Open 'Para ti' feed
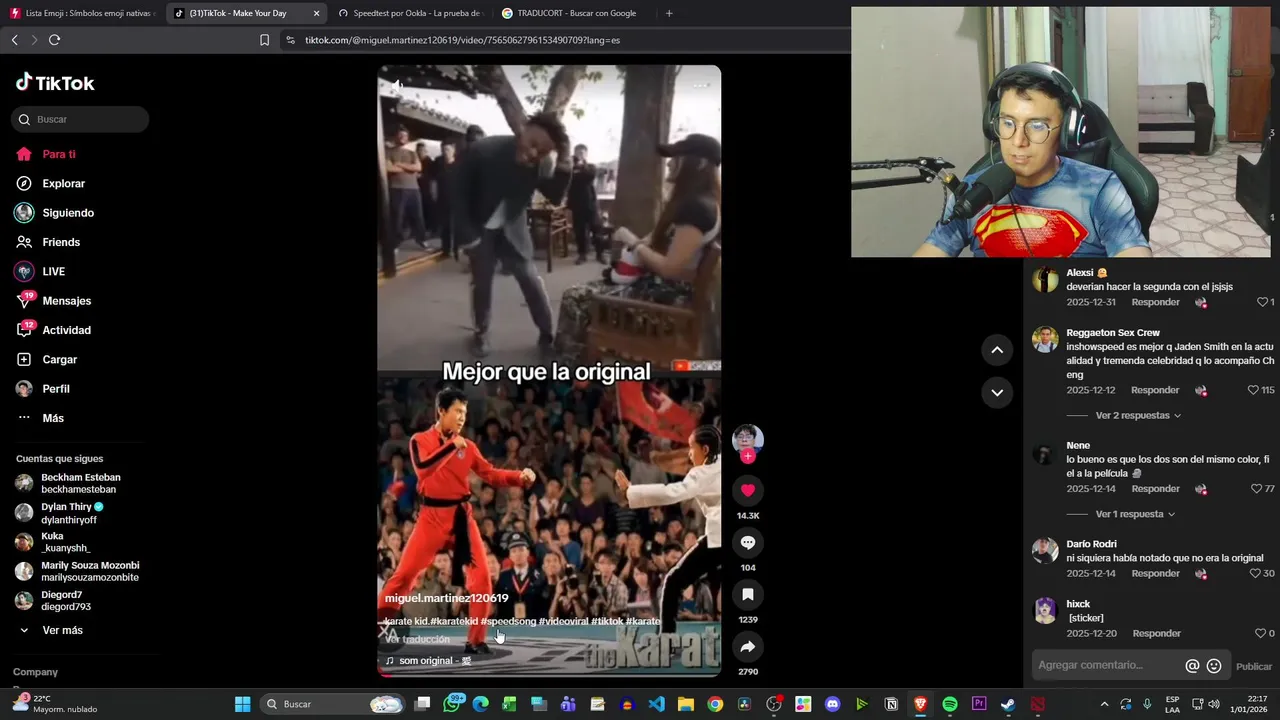 (x=59, y=154)
